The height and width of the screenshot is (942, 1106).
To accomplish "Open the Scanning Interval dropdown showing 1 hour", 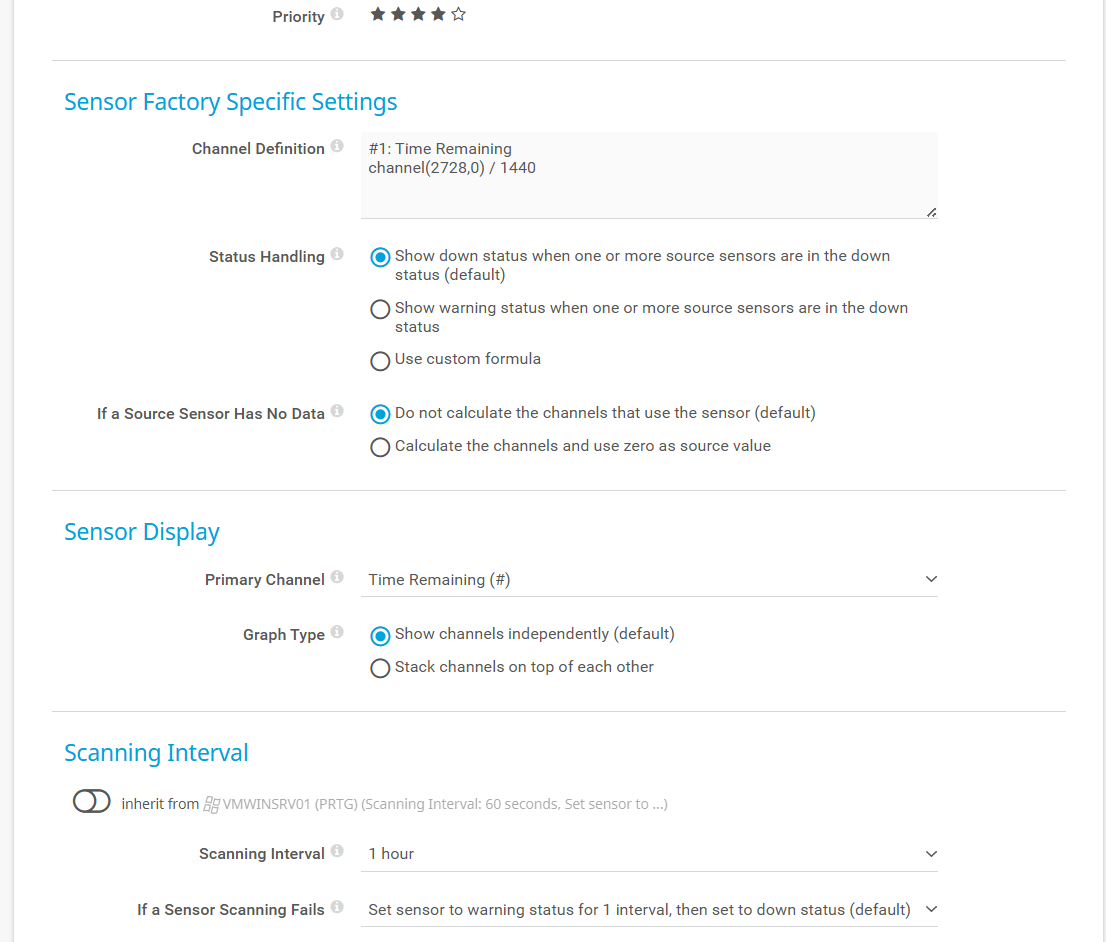I will (x=648, y=854).
